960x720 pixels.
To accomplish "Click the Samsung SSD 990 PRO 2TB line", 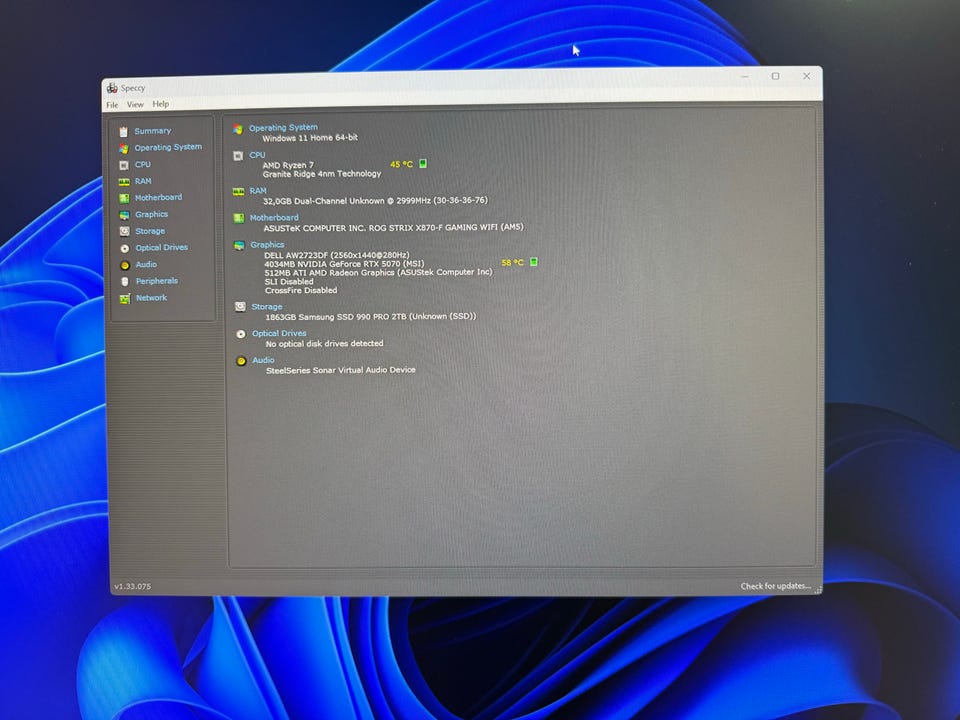I will click(370, 317).
